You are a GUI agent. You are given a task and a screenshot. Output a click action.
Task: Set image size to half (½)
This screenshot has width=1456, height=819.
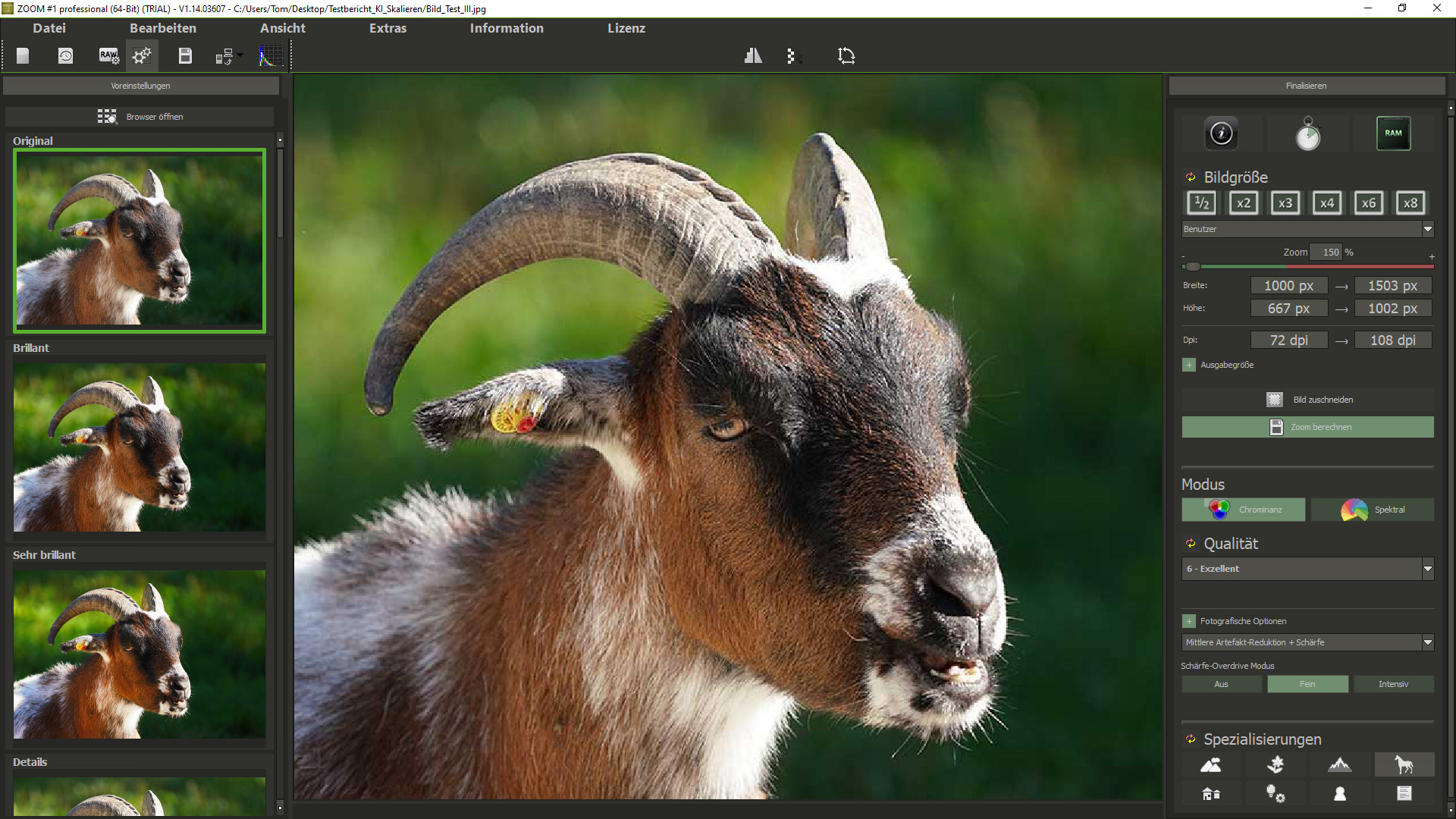[1201, 203]
